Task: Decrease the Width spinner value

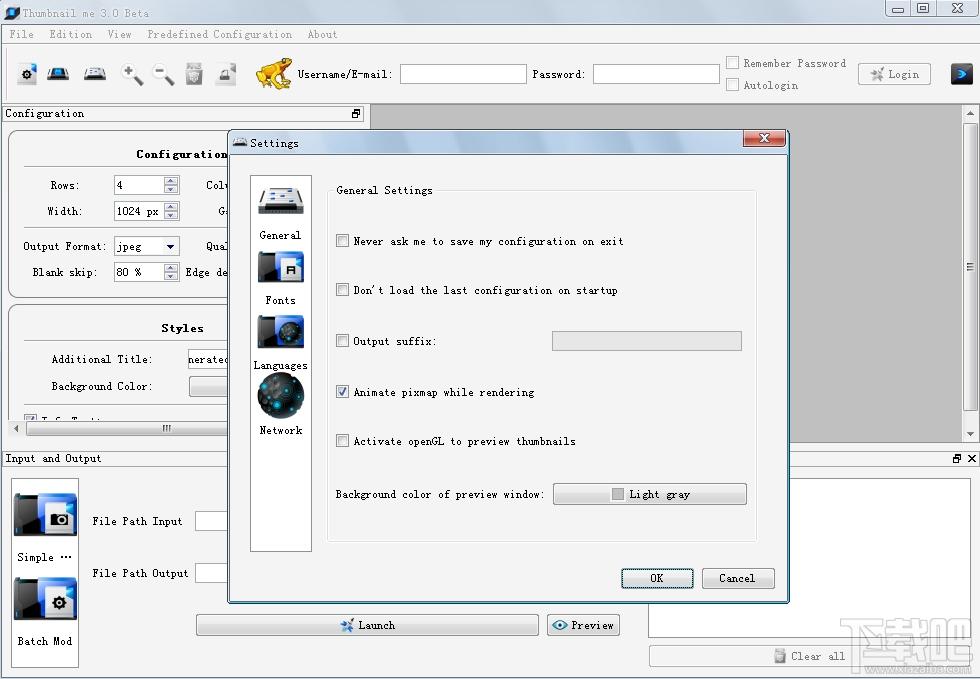Action: click(171, 216)
